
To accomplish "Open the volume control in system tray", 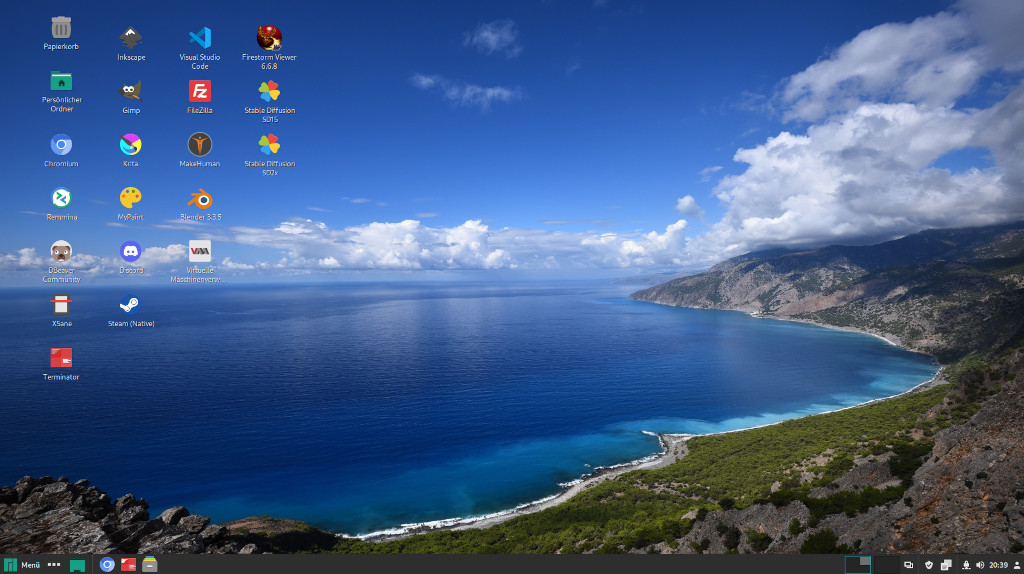I will [x=979, y=565].
